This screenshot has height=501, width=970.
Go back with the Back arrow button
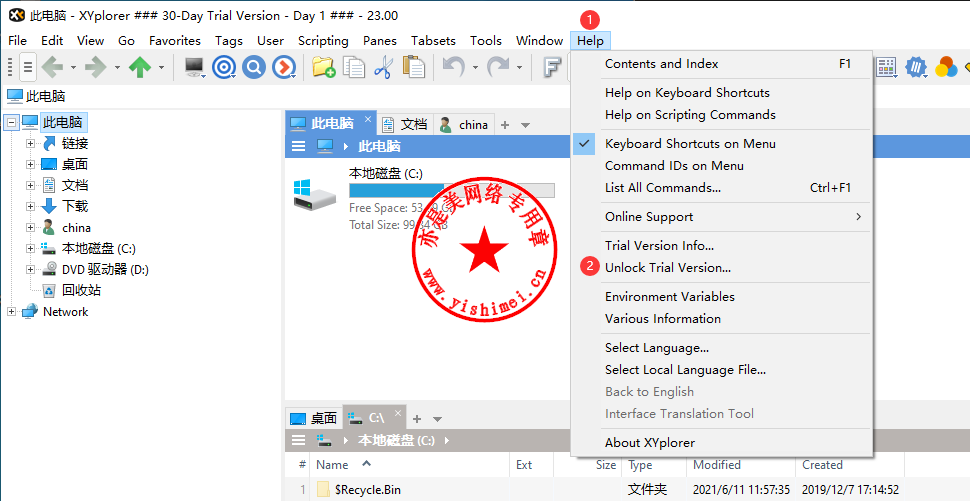(x=52, y=67)
